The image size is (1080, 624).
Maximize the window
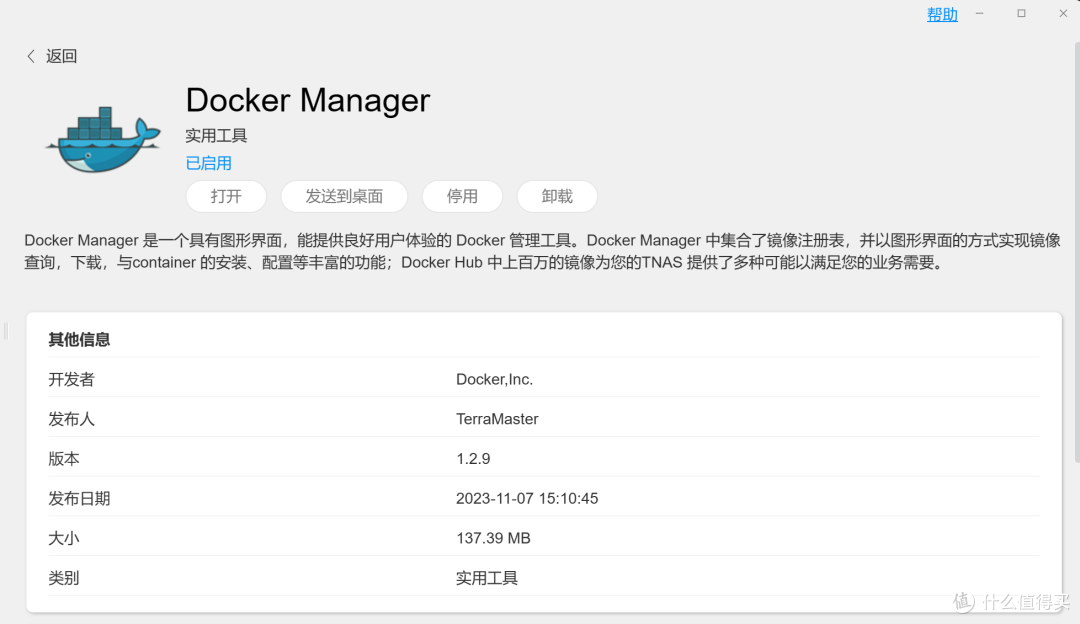point(1021,14)
